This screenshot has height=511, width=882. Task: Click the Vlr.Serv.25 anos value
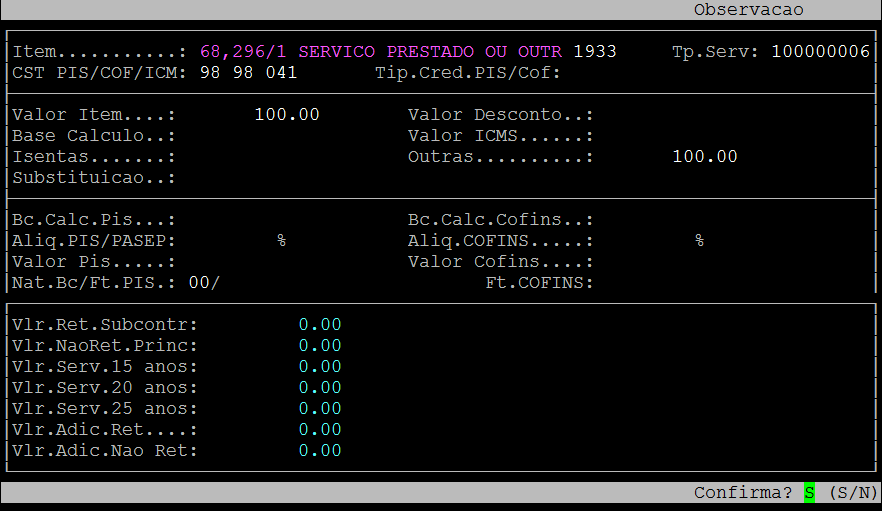pos(320,409)
